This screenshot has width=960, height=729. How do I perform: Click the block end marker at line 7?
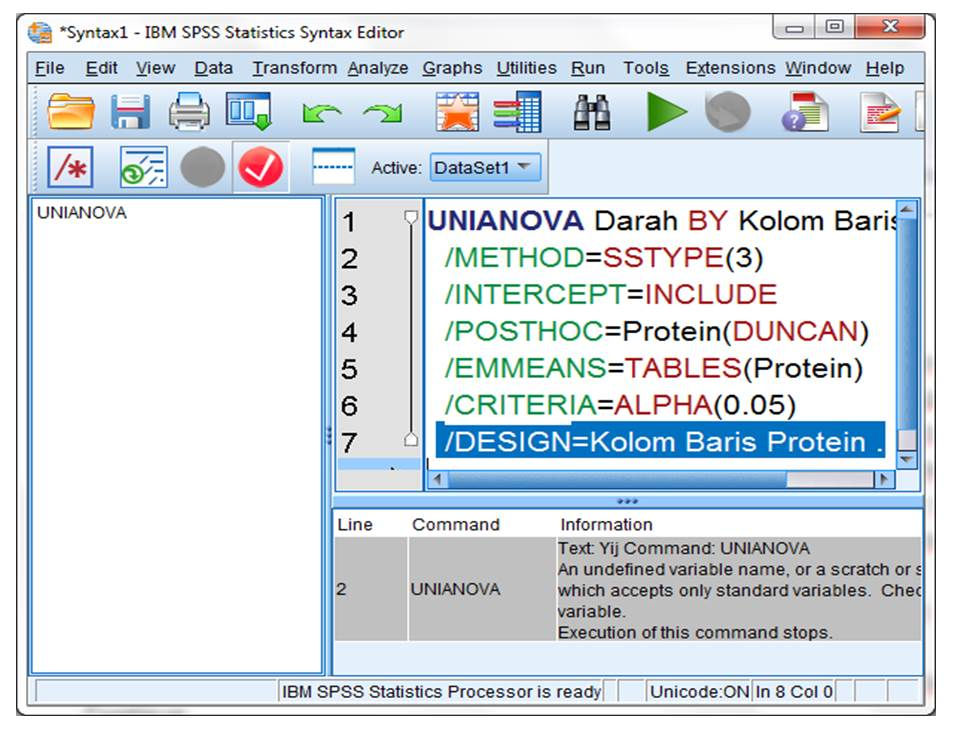[x=411, y=438]
